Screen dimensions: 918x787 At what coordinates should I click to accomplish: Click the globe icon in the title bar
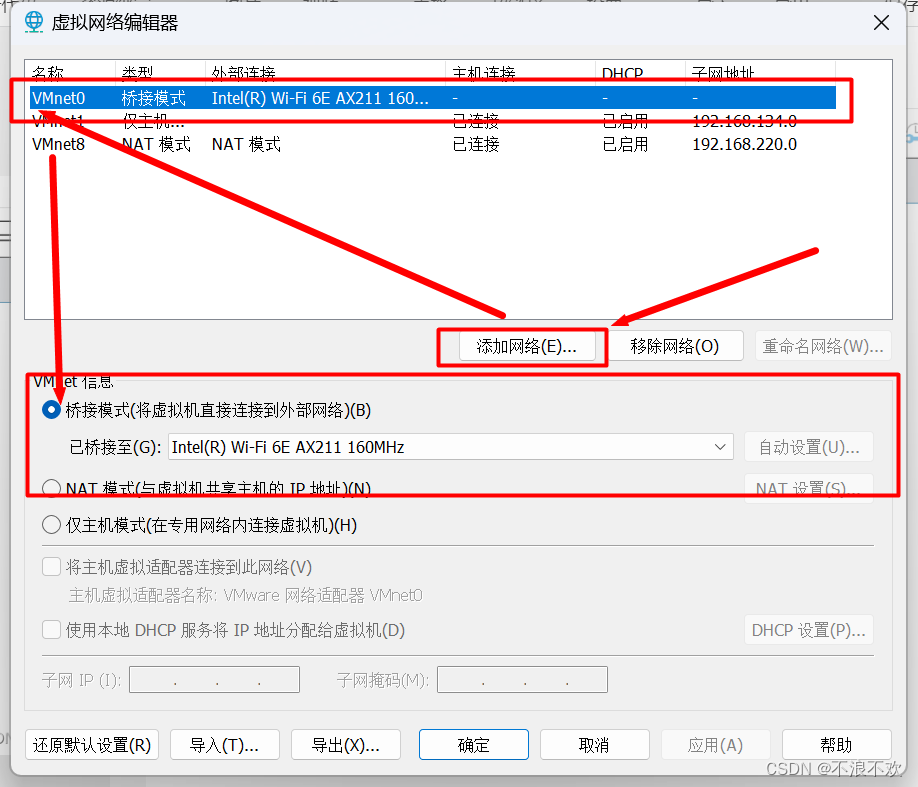pos(34,22)
